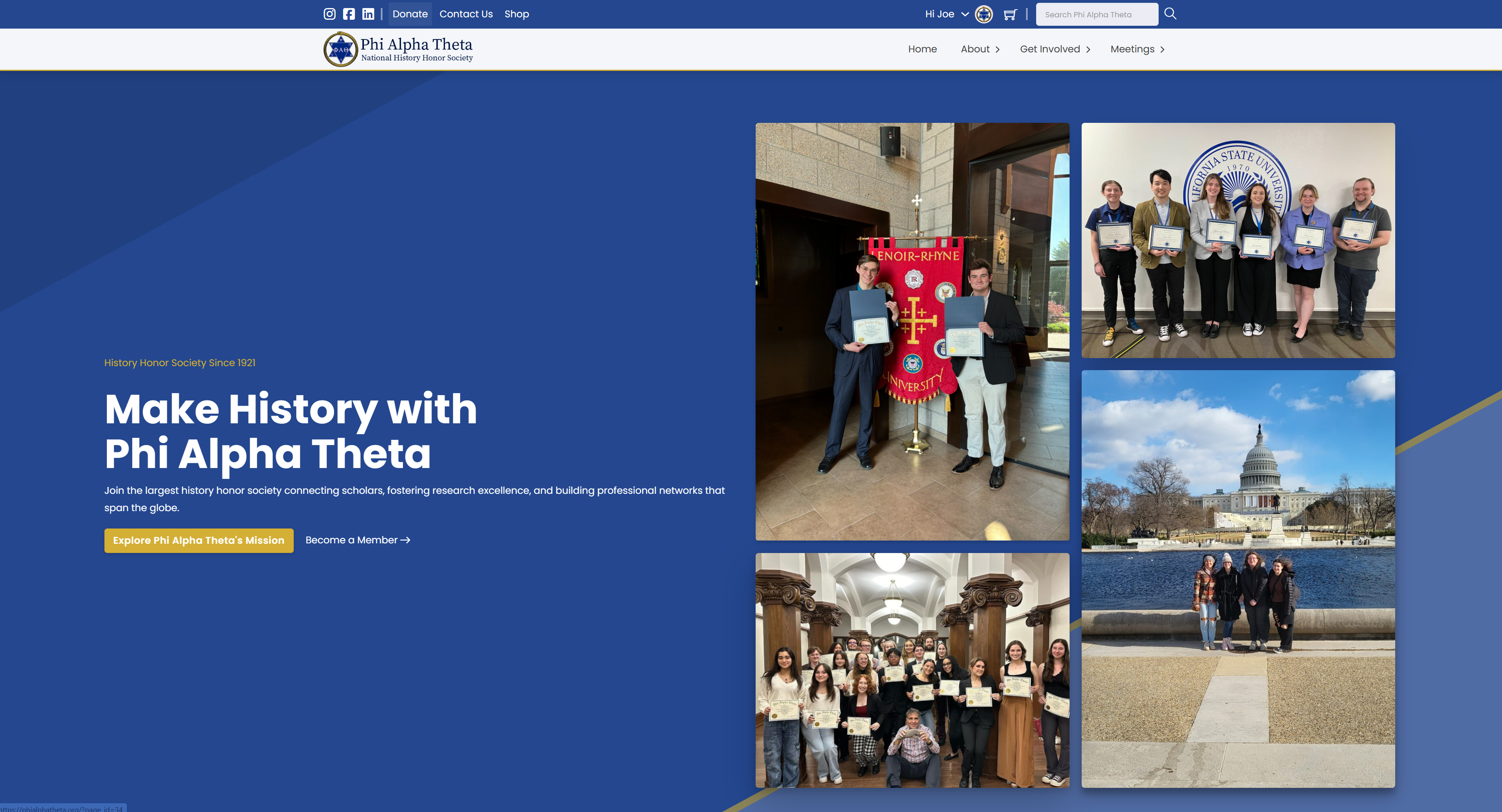Select Home in the navigation bar
1502x812 pixels.
(922, 49)
